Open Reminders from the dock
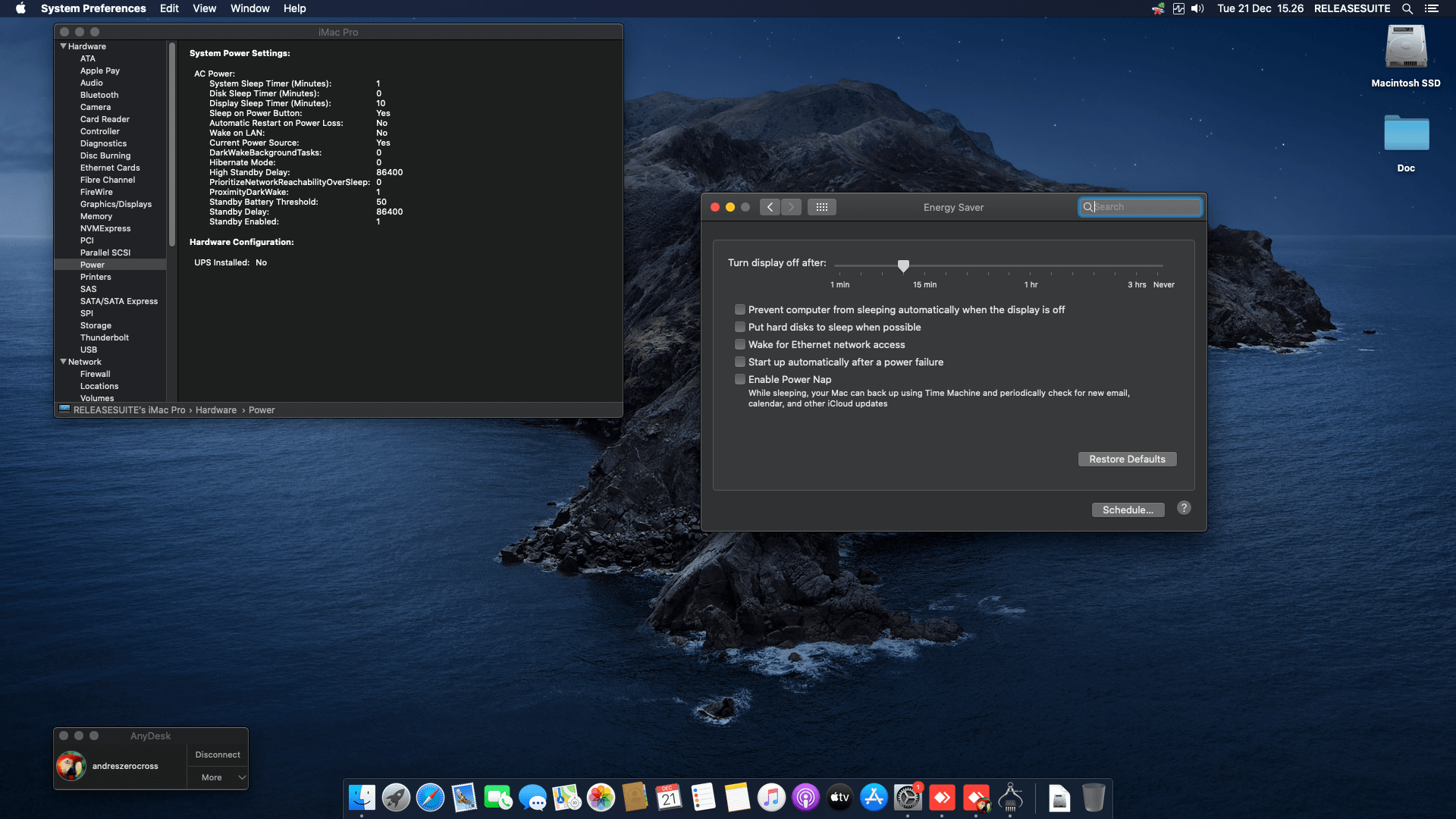This screenshot has height=819, width=1456. pos(703,798)
